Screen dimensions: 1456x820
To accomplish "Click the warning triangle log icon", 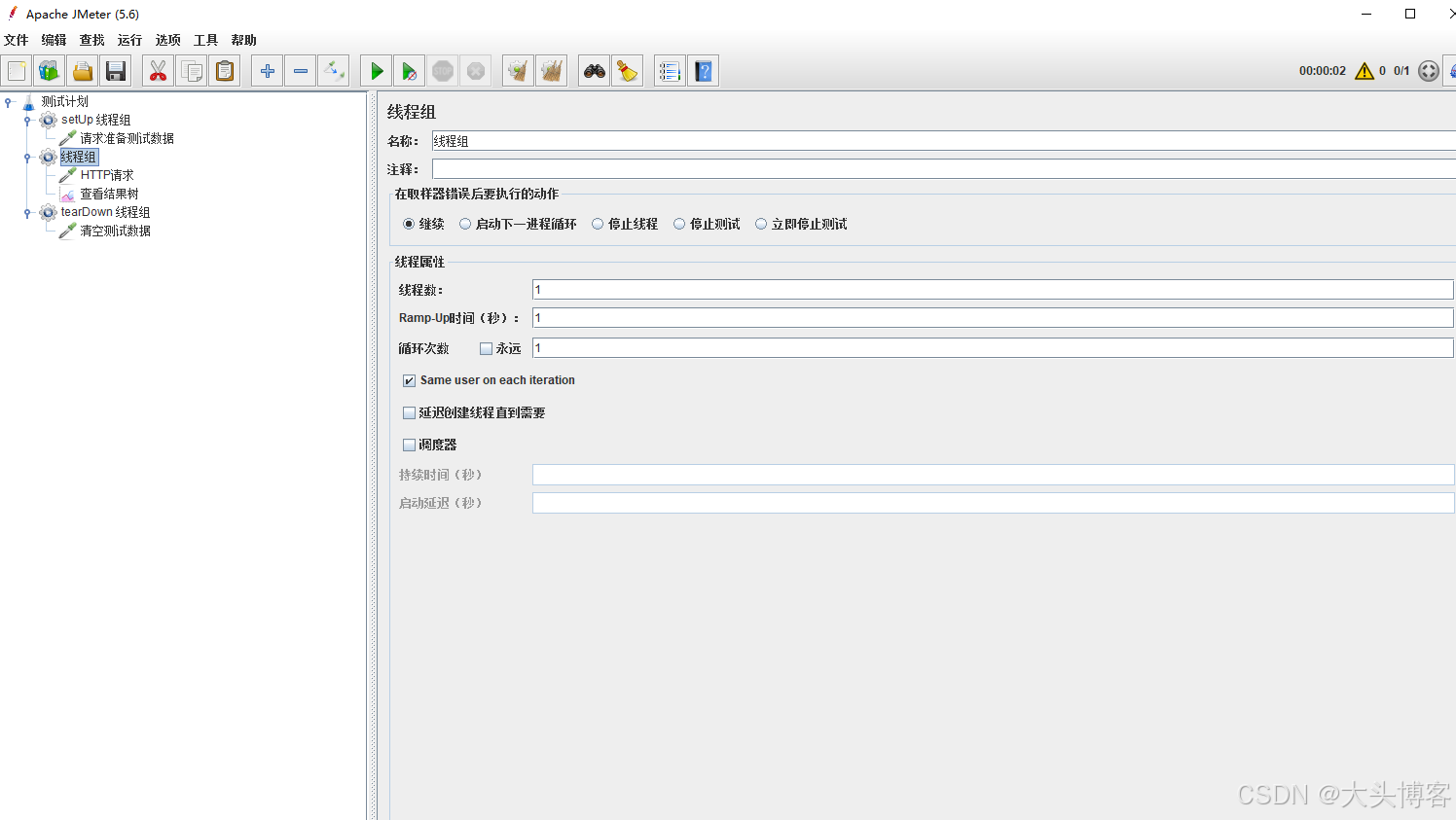I will click(1365, 71).
